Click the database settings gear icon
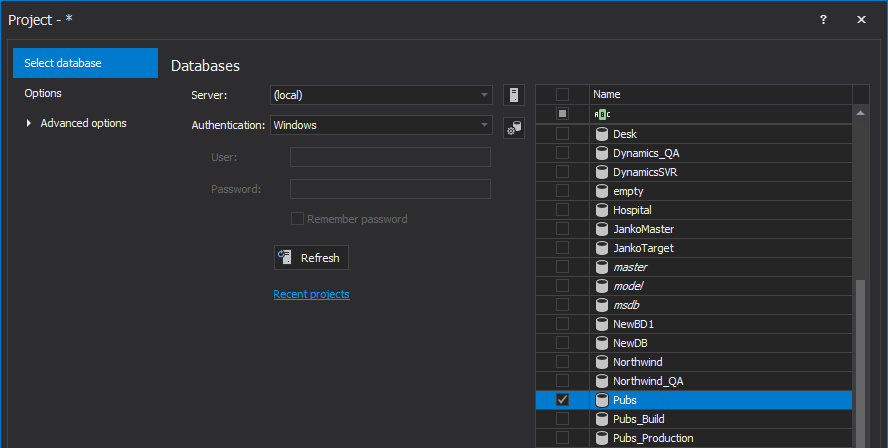Viewport: 888px width, 448px height. pos(514,127)
